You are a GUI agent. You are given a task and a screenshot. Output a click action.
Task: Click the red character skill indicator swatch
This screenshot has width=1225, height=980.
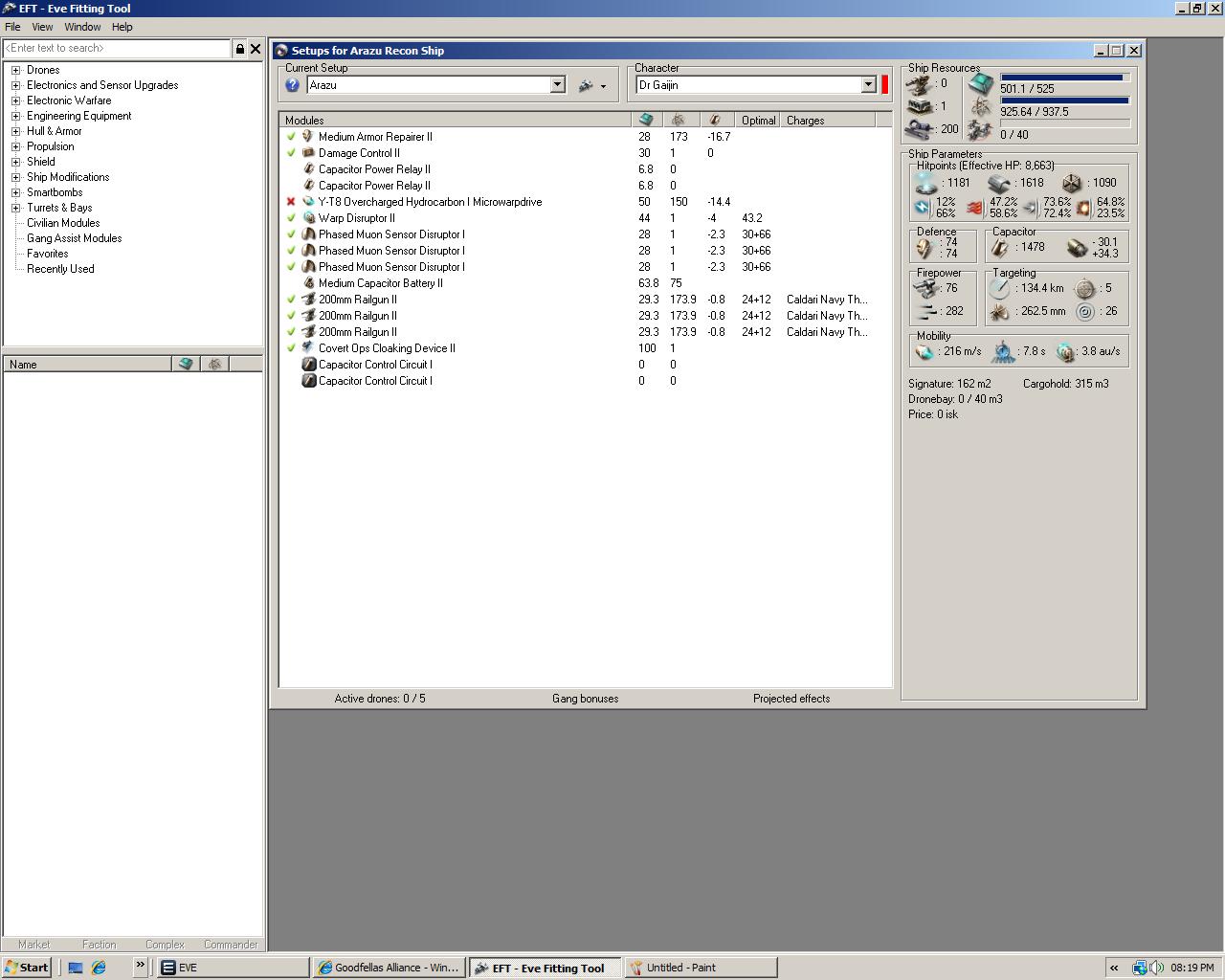pos(884,85)
